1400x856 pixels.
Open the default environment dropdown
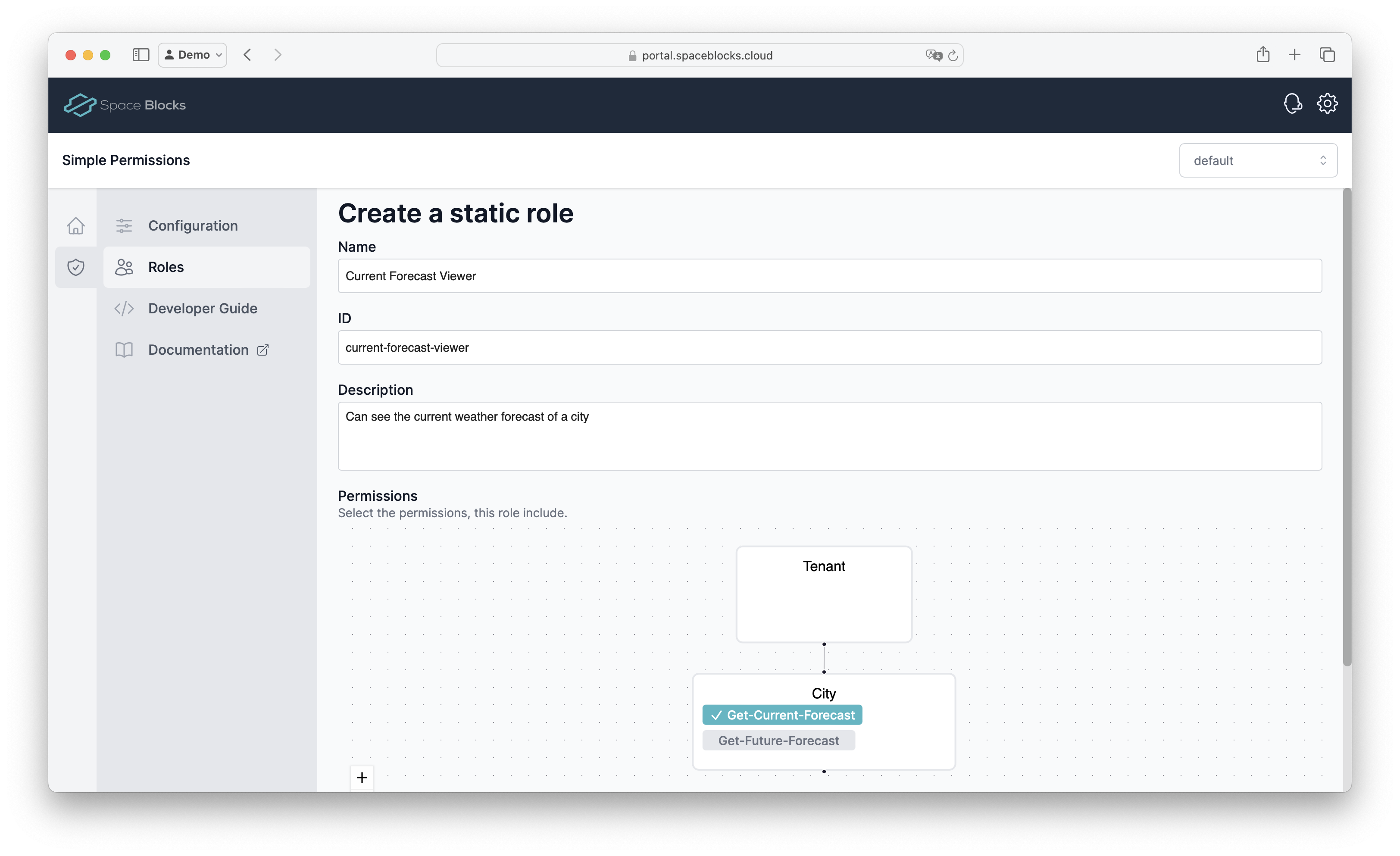click(x=1258, y=161)
